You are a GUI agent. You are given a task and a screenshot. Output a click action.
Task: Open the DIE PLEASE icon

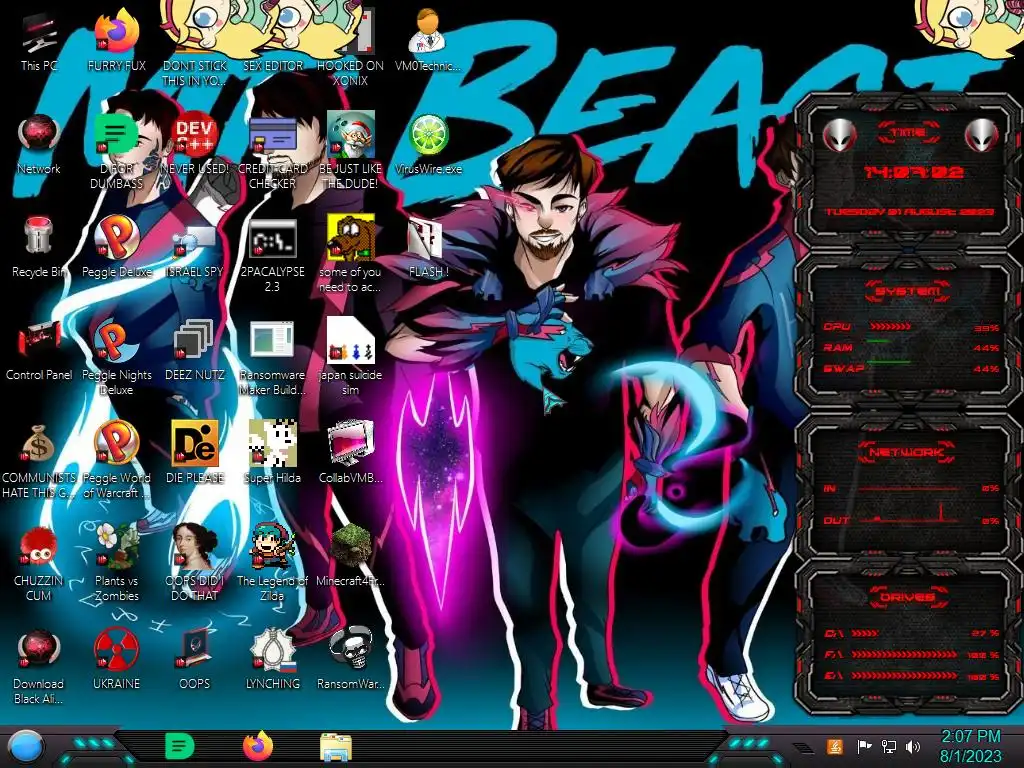(195, 453)
